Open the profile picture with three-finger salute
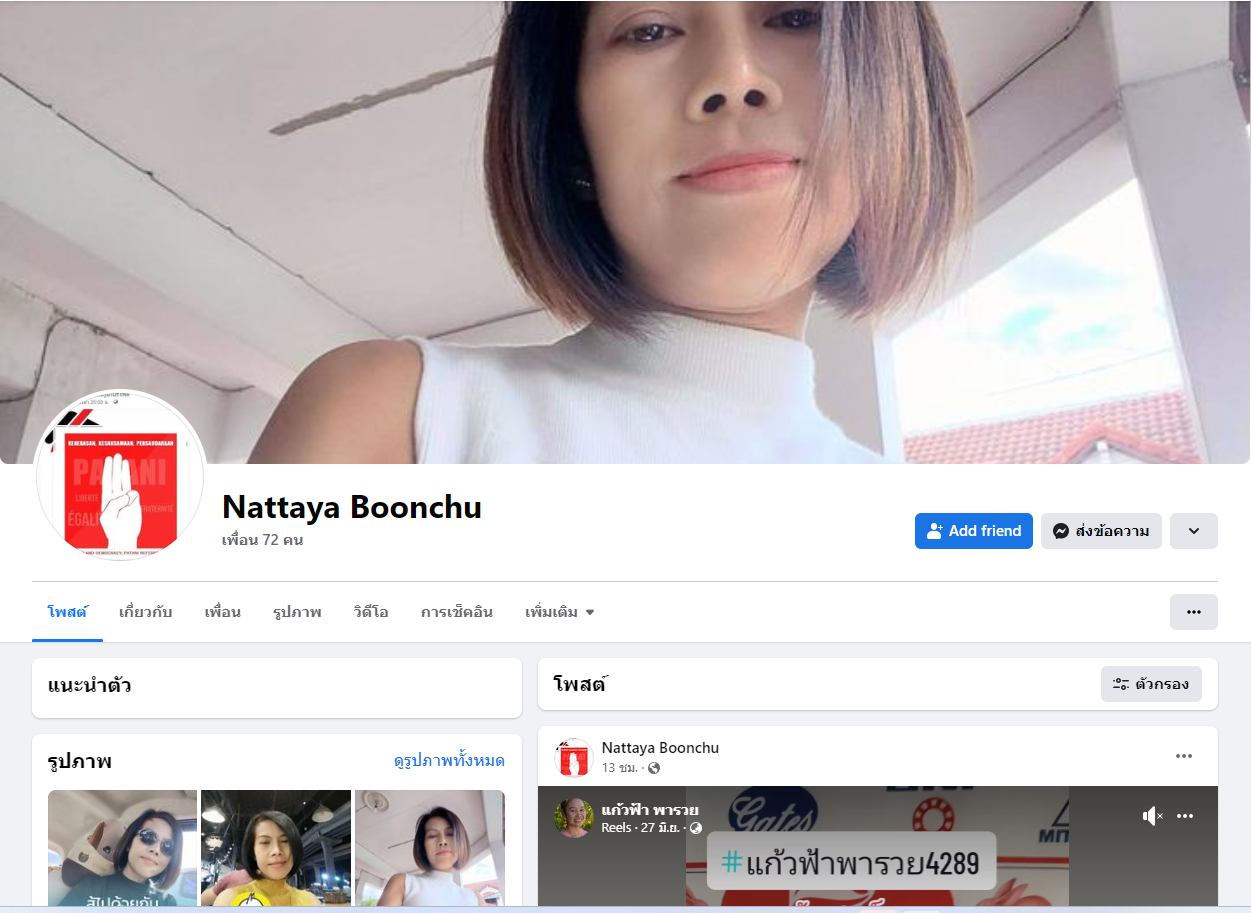1251x913 pixels. pyautogui.click(x=120, y=475)
